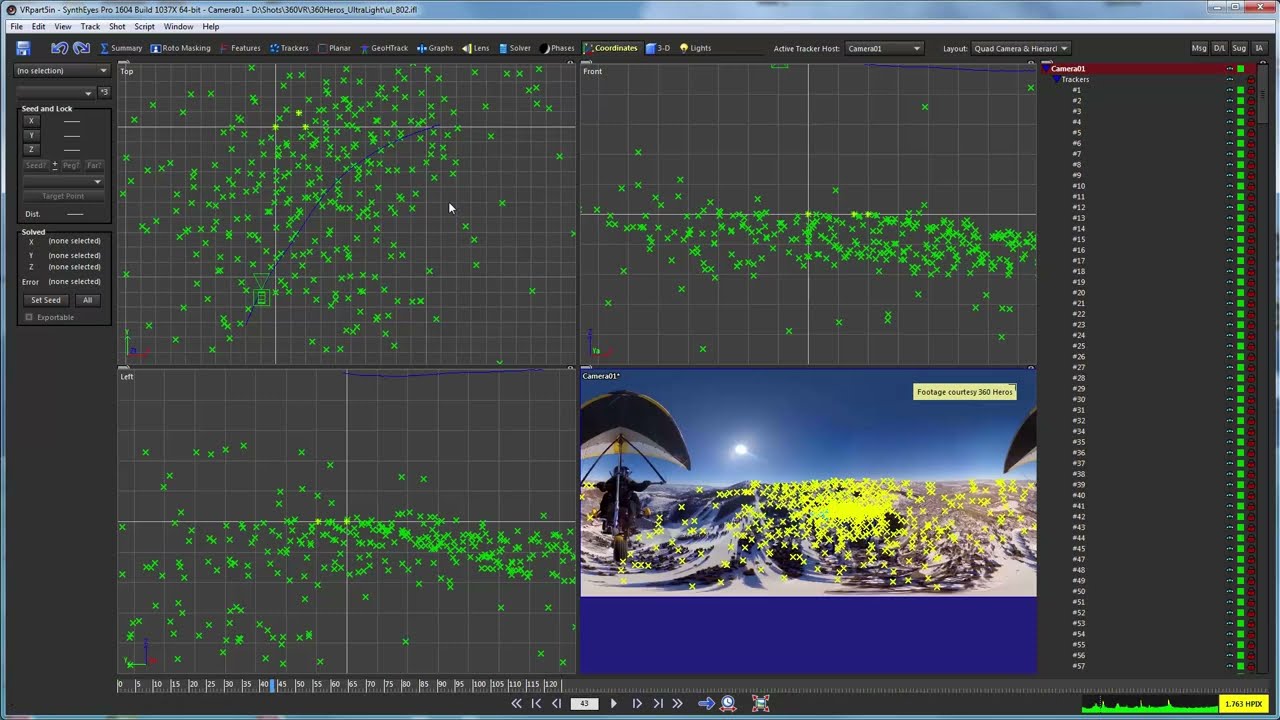Open the View menu

[x=63, y=26]
